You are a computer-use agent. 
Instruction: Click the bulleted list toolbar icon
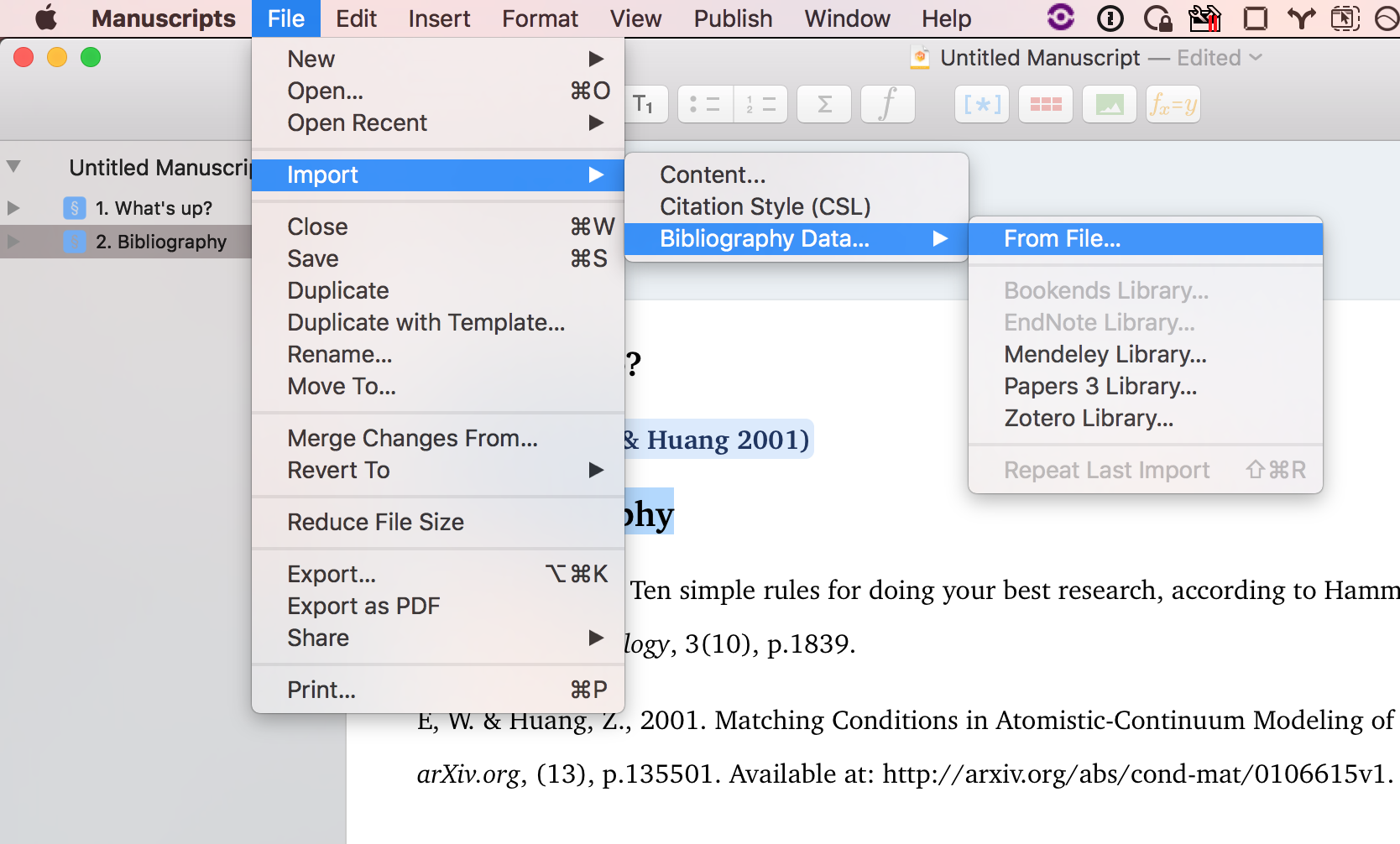click(705, 105)
